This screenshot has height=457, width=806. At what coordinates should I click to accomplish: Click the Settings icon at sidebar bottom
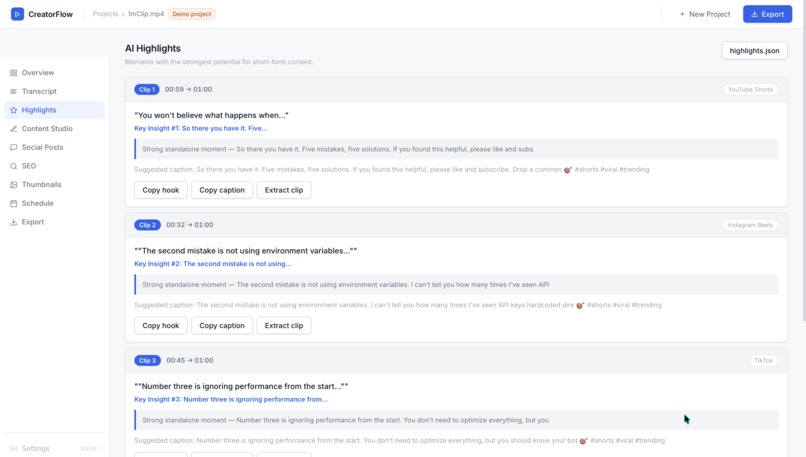point(13,449)
